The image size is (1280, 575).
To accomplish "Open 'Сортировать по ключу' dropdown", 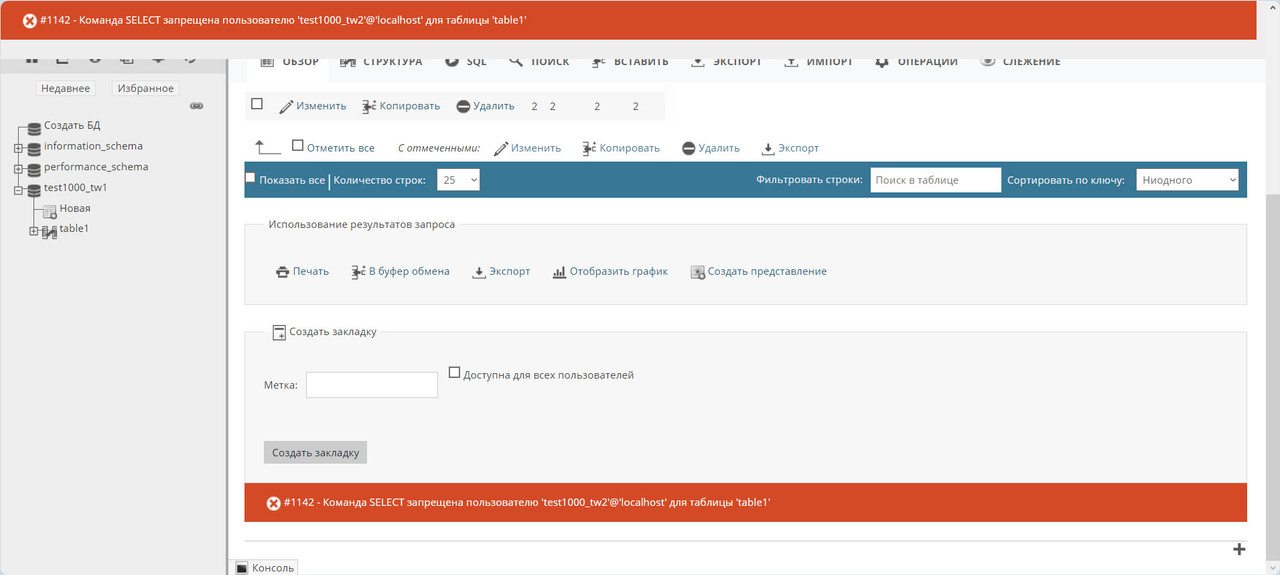I will click(1187, 180).
